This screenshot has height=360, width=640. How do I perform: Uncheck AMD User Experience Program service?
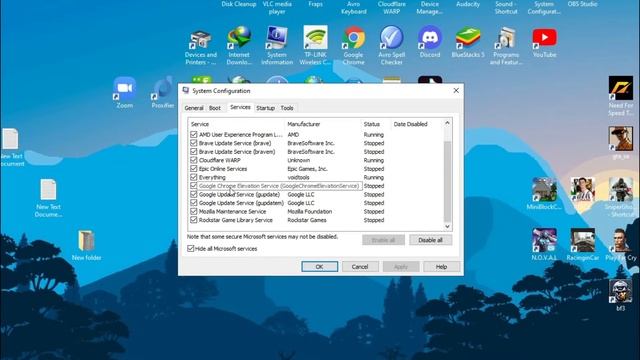[193, 134]
